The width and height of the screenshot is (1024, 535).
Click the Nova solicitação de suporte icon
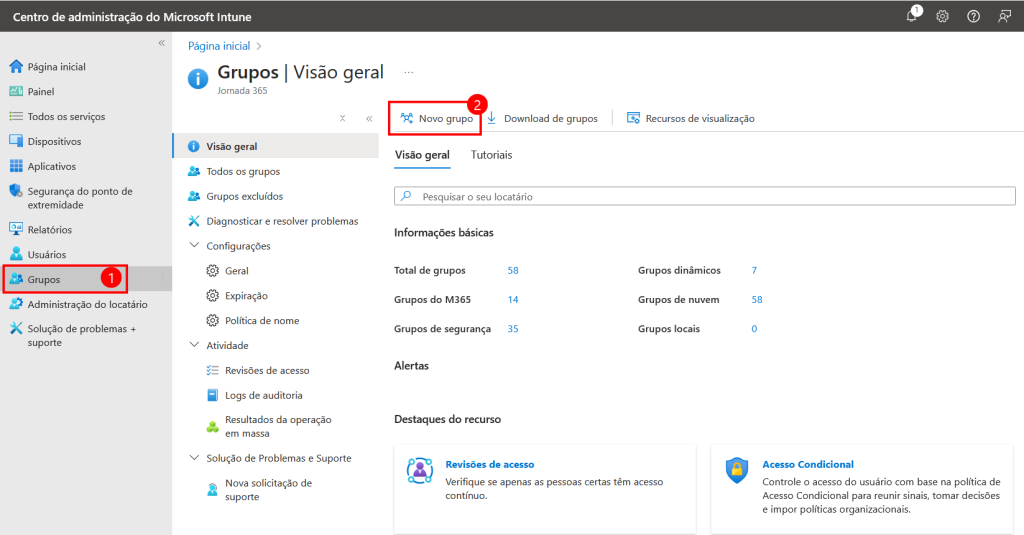(x=212, y=489)
